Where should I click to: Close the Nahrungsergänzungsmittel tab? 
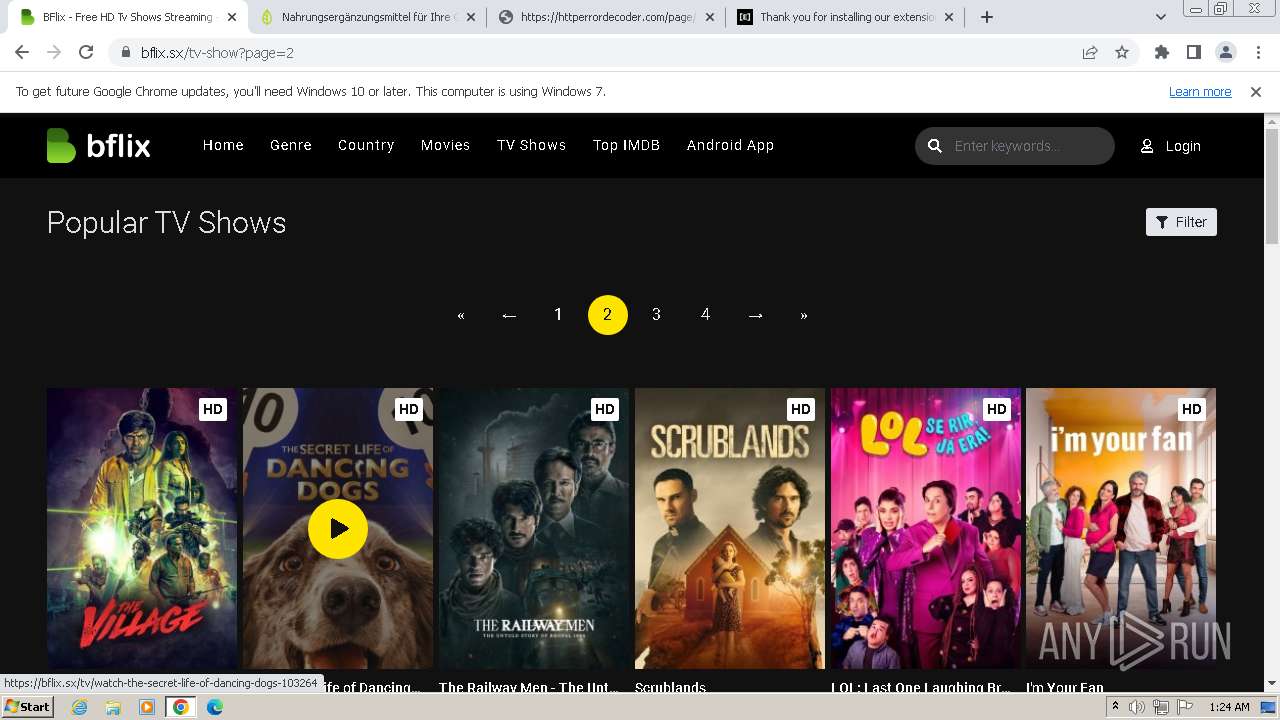(x=471, y=17)
